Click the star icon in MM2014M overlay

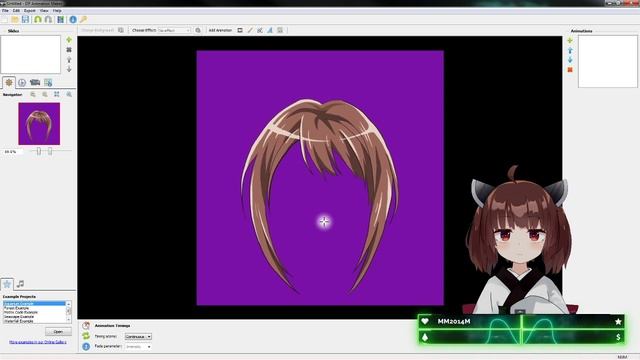click(618, 322)
